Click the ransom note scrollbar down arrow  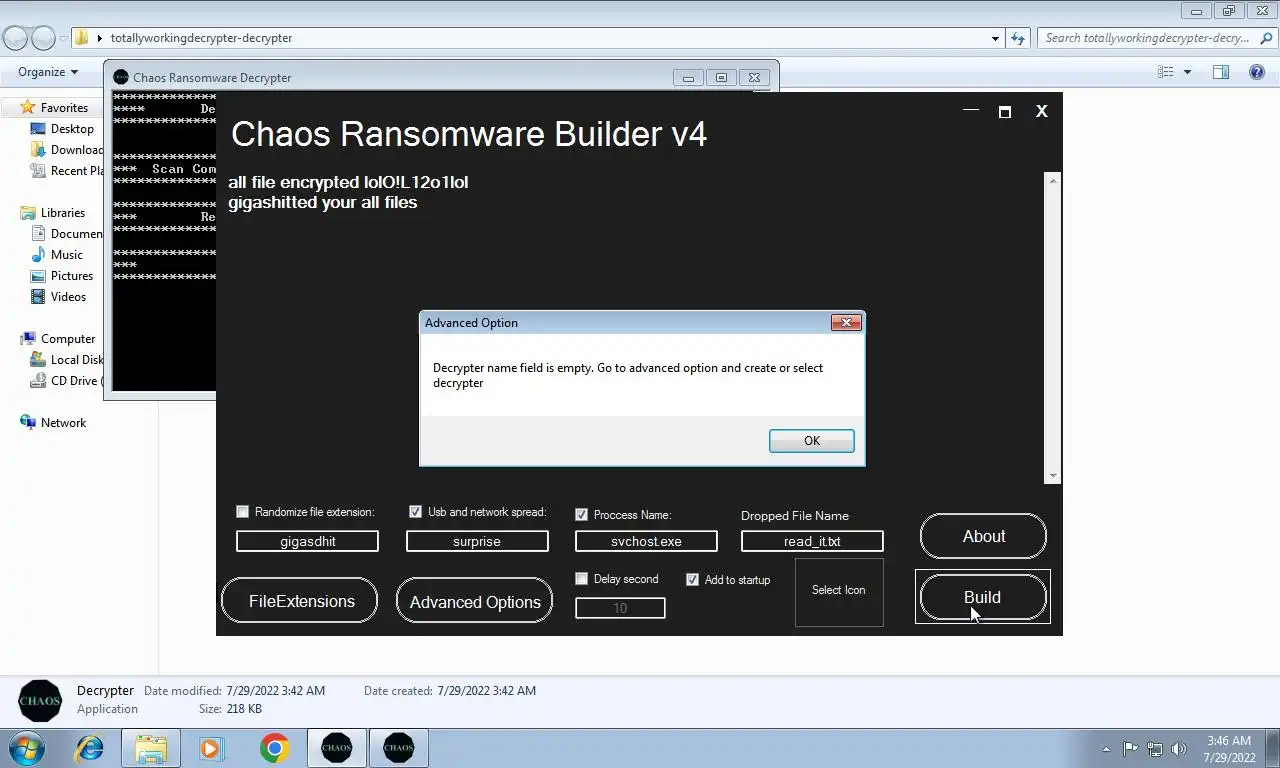click(x=1052, y=476)
